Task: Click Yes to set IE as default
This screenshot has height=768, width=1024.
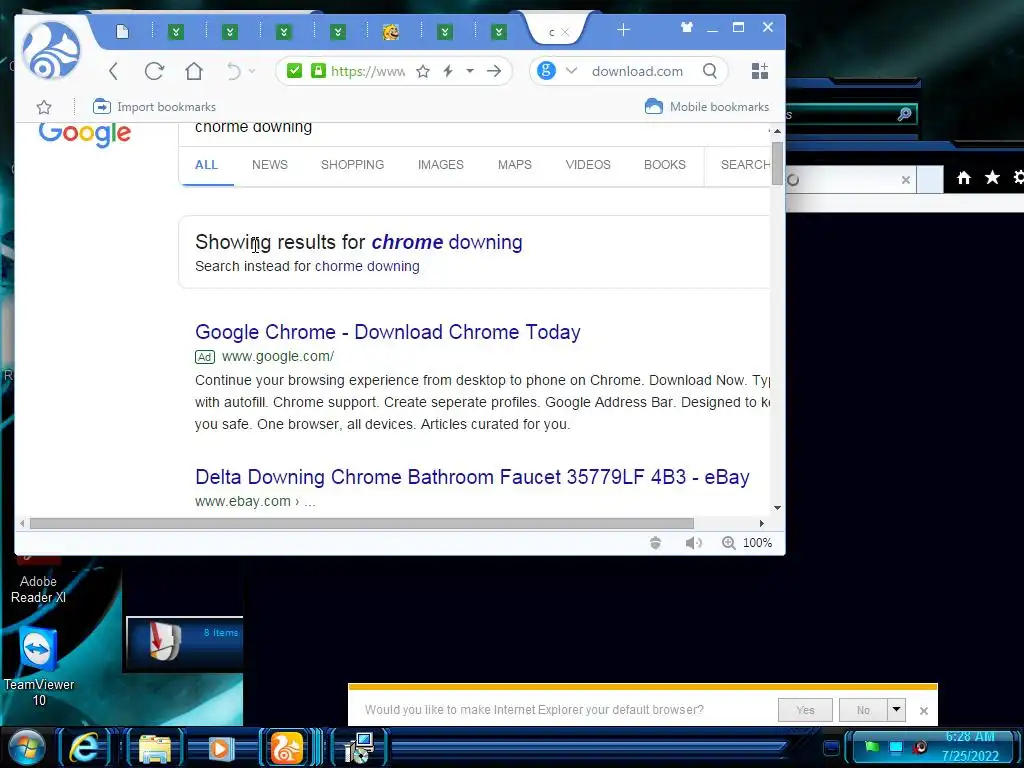Action: 805,710
